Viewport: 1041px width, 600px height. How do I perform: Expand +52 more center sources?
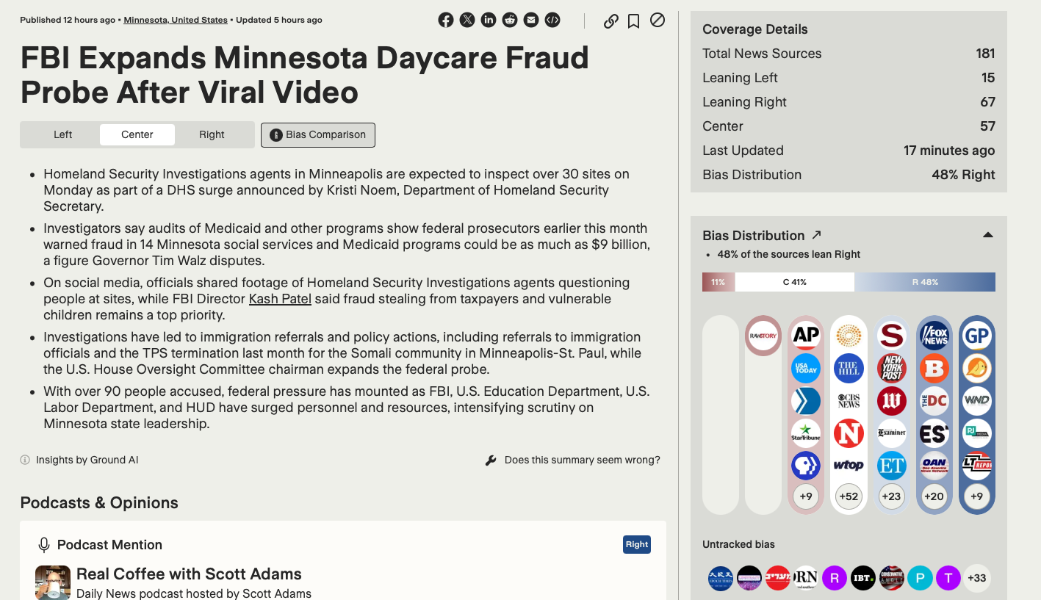click(x=849, y=496)
